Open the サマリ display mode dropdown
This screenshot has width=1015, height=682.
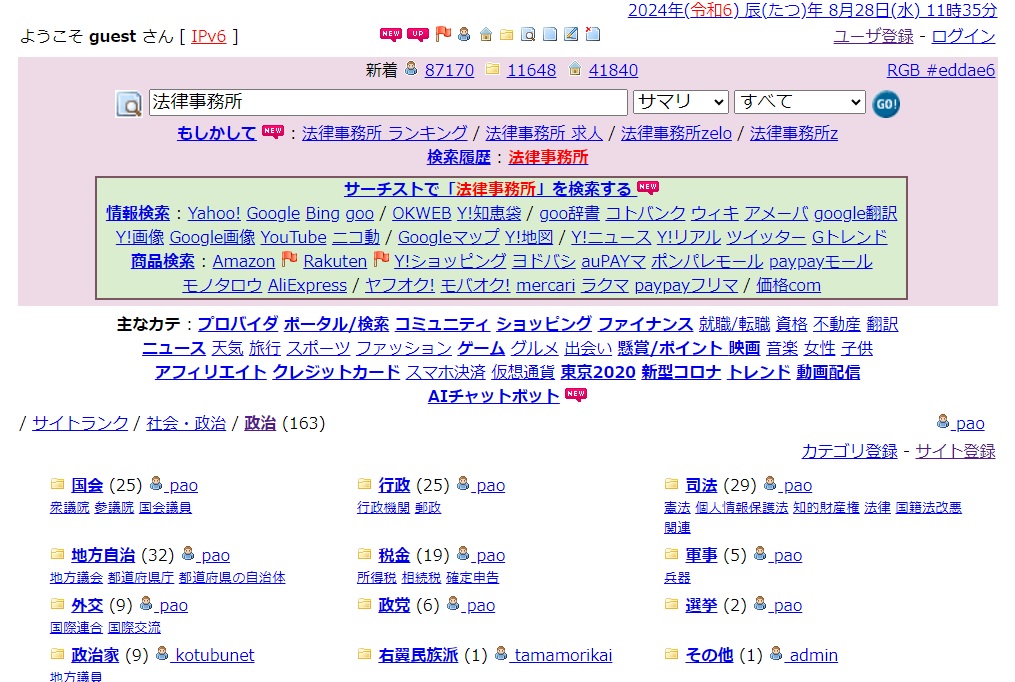680,102
